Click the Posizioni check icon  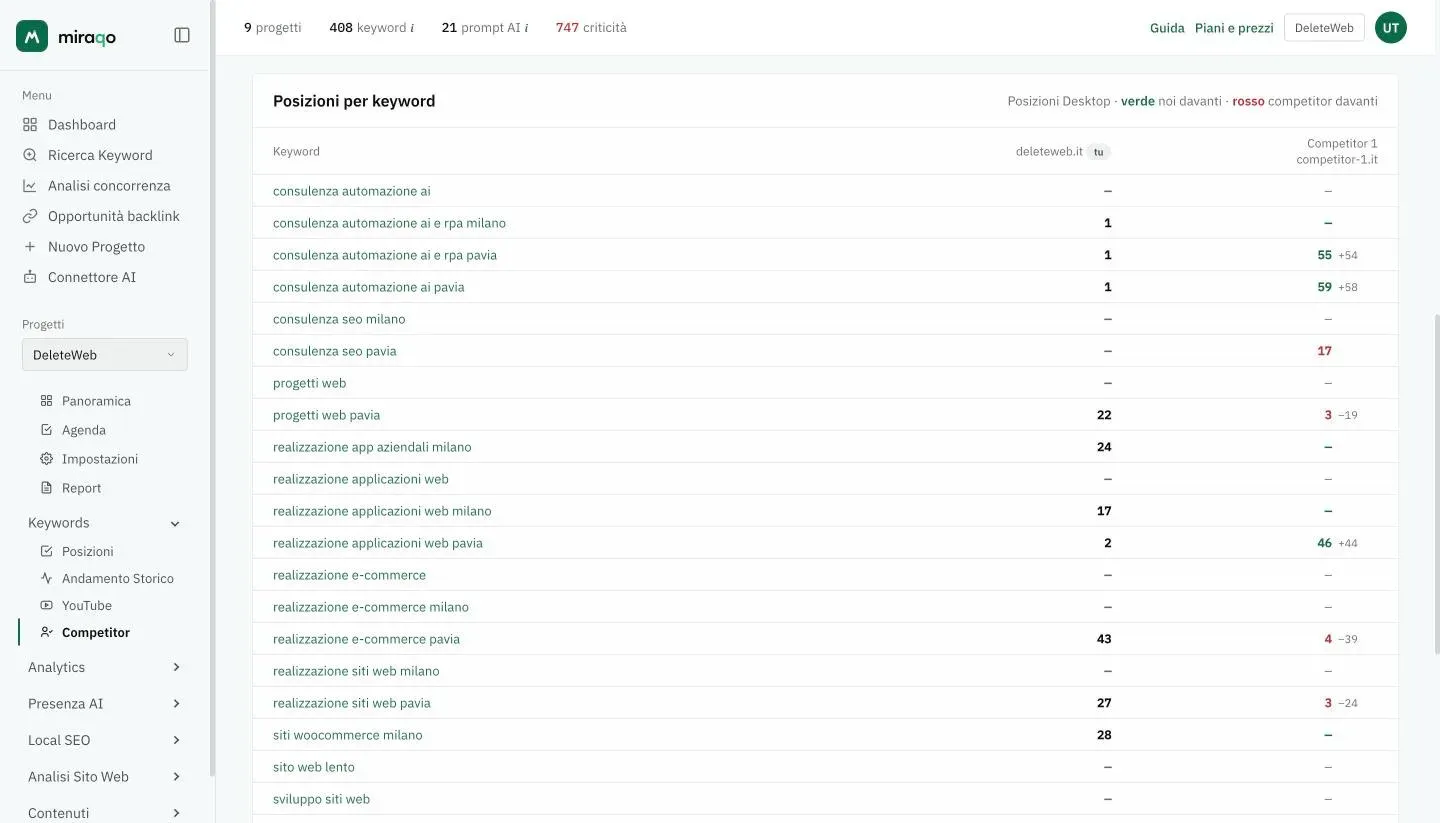[46, 551]
